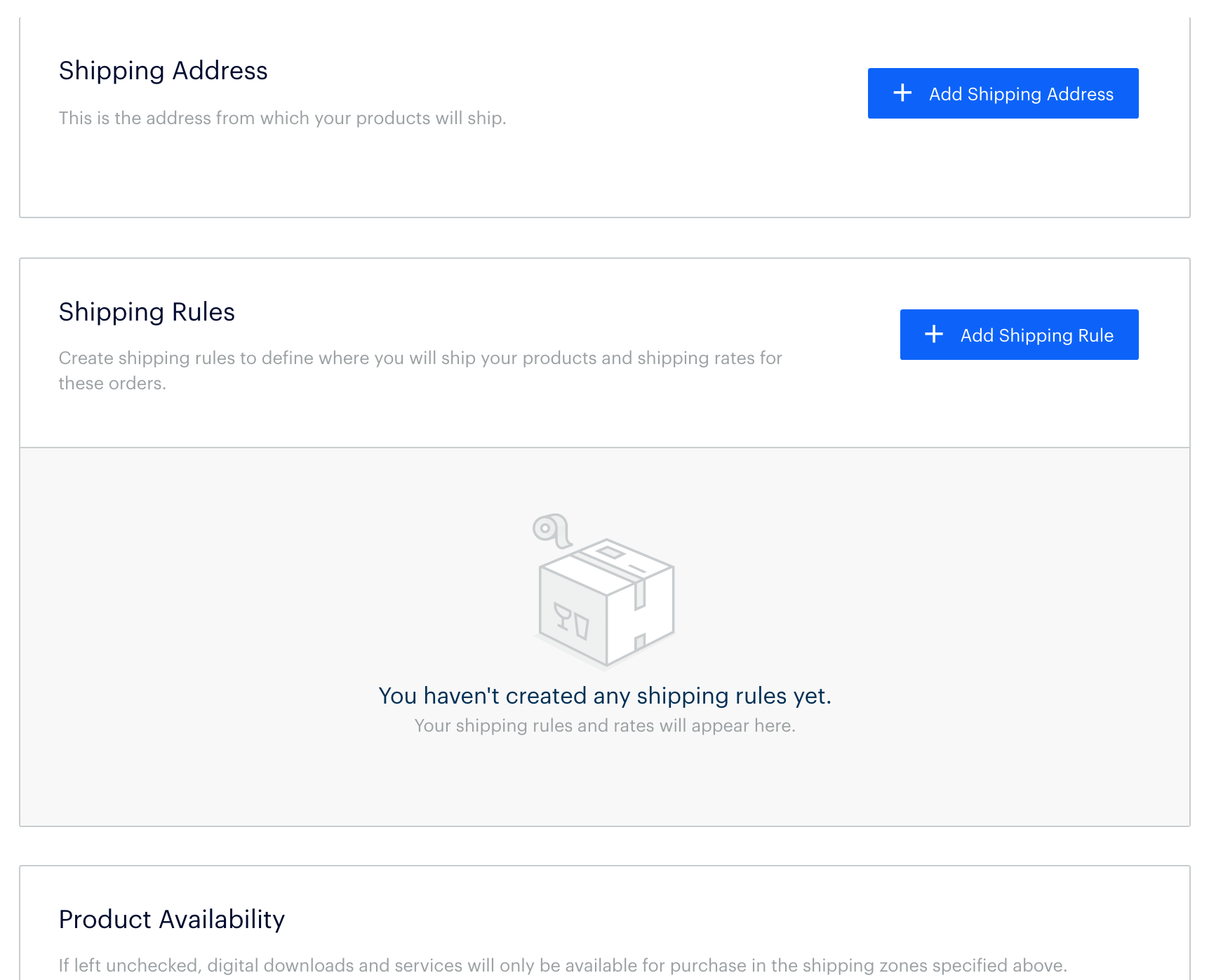
Task: Click the tape roll icon above the box
Action: (x=551, y=530)
